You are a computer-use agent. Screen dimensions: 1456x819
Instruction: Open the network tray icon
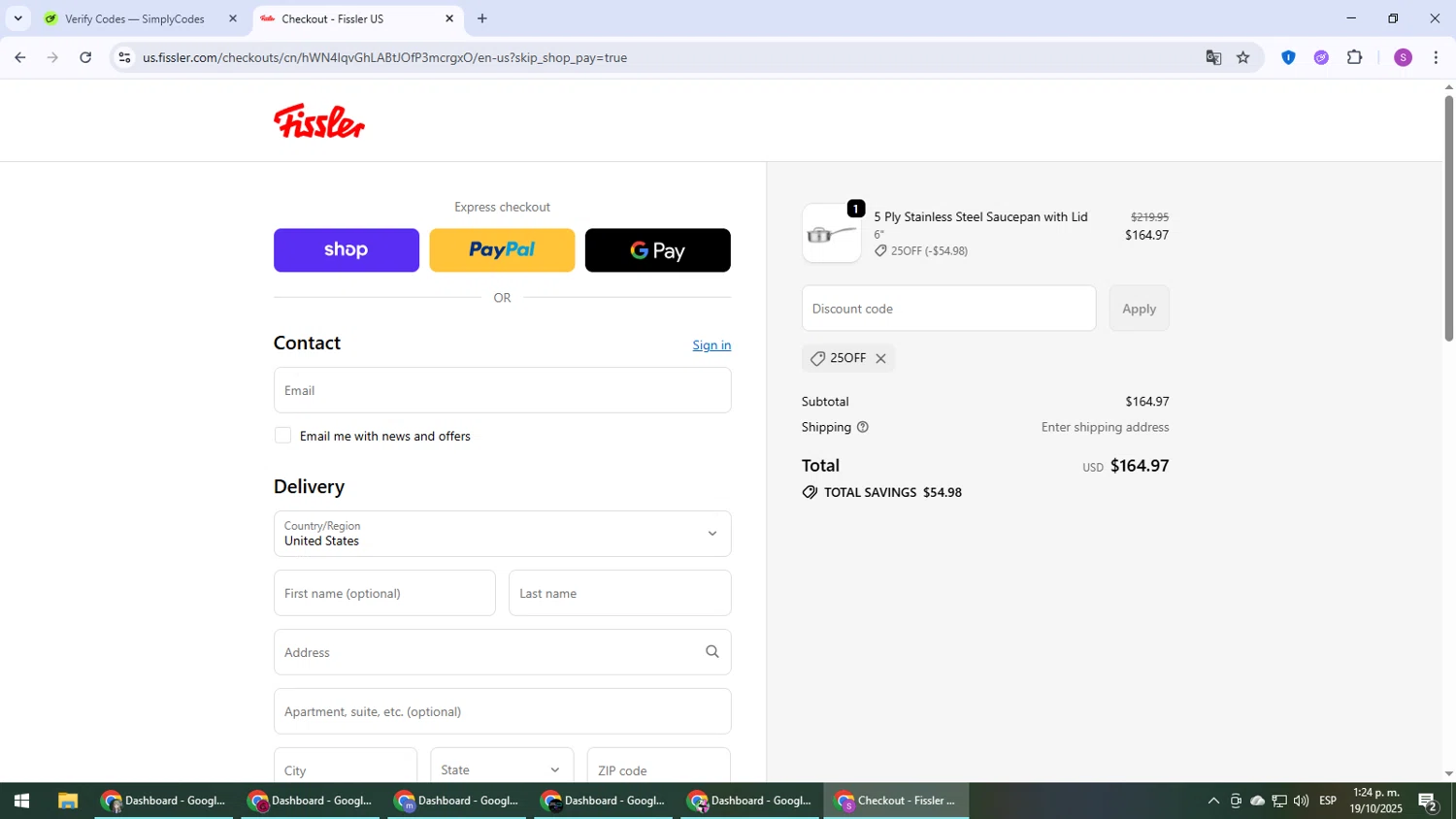pos(1279,801)
